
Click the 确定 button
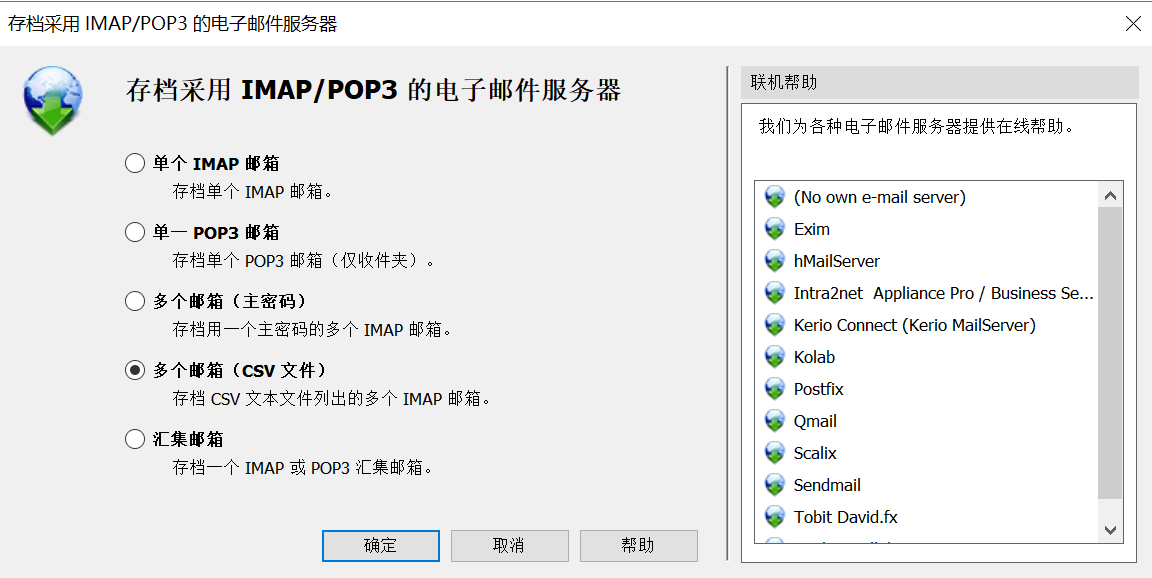[x=381, y=546]
